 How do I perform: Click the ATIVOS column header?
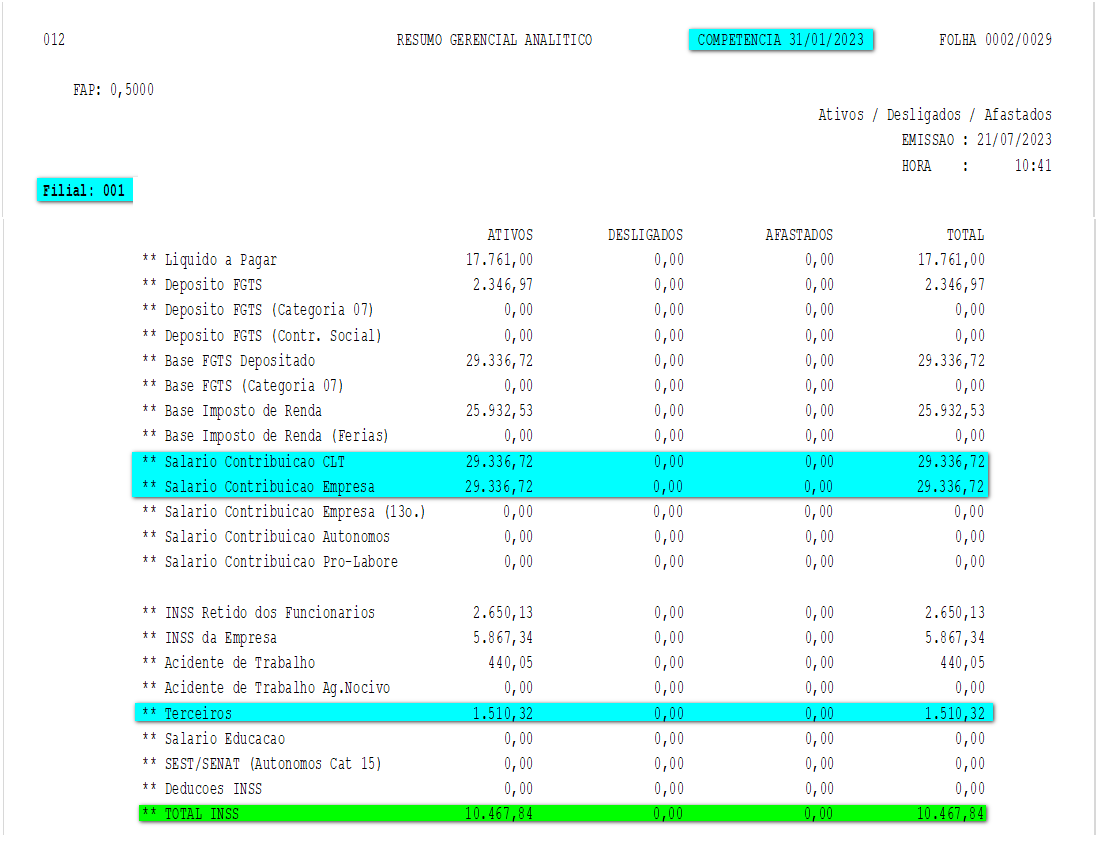(x=510, y=235)
